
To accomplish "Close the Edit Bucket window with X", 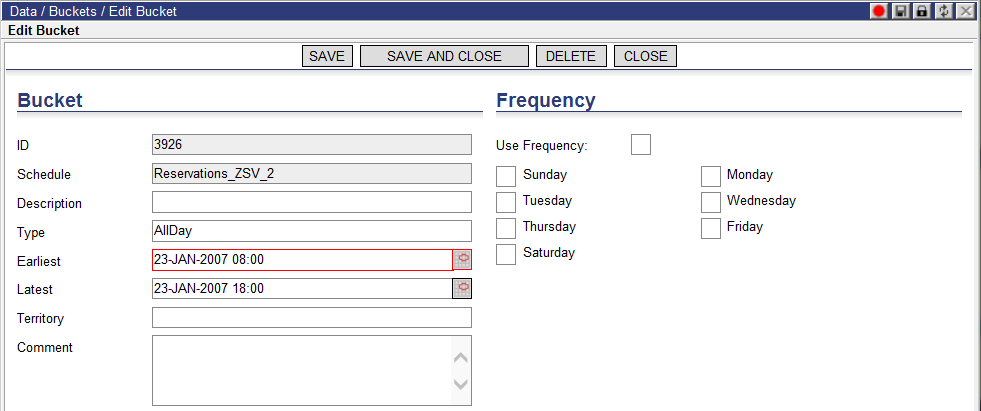I will (x=964, y=11).
